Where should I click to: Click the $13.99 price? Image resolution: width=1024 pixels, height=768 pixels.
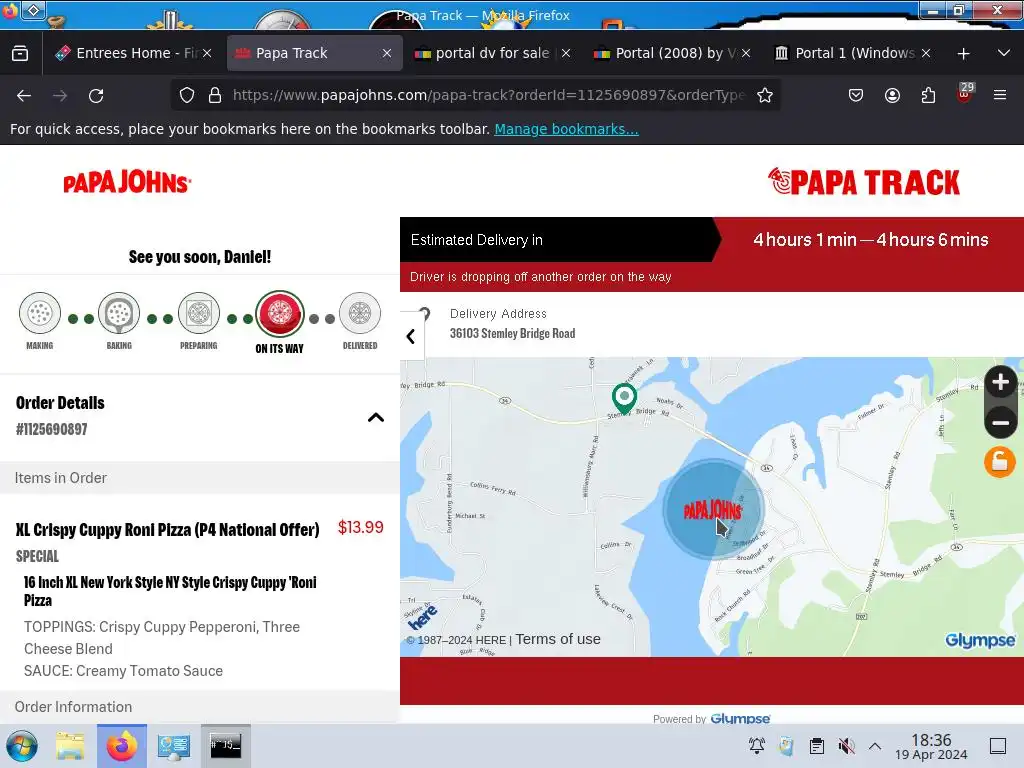pyautogui.click(x=360, y=528)
